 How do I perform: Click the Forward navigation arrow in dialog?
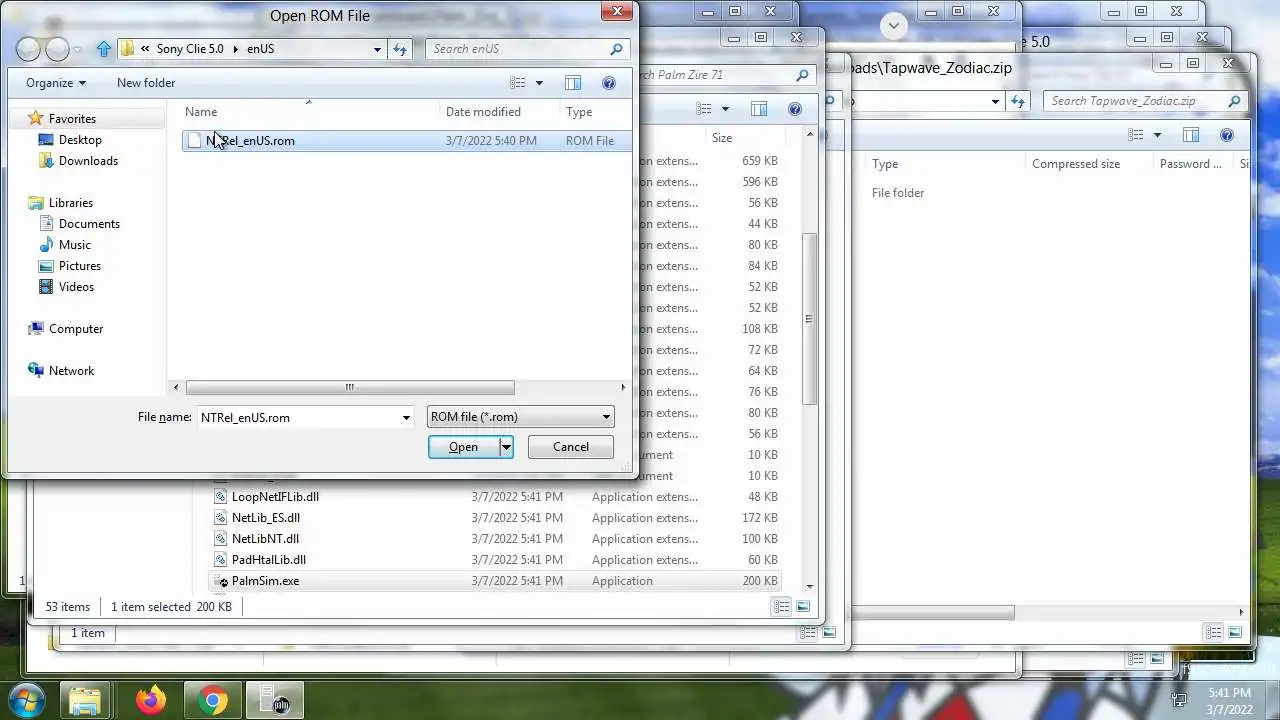point(58,49)
